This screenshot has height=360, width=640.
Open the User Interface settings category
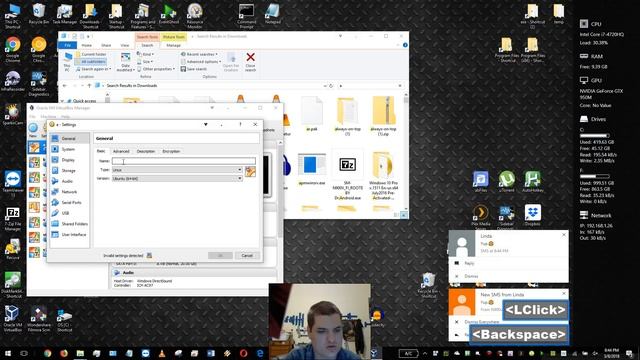pyautogui.click(x=69, y=235)
